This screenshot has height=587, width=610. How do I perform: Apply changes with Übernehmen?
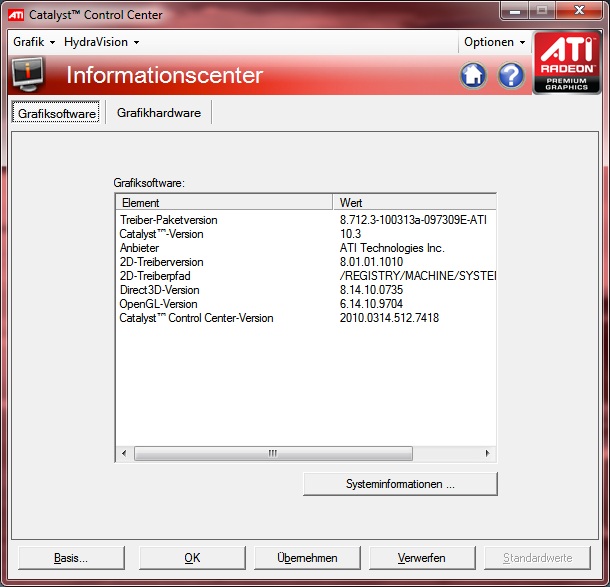pyautogui.click(x=307, y=558)
